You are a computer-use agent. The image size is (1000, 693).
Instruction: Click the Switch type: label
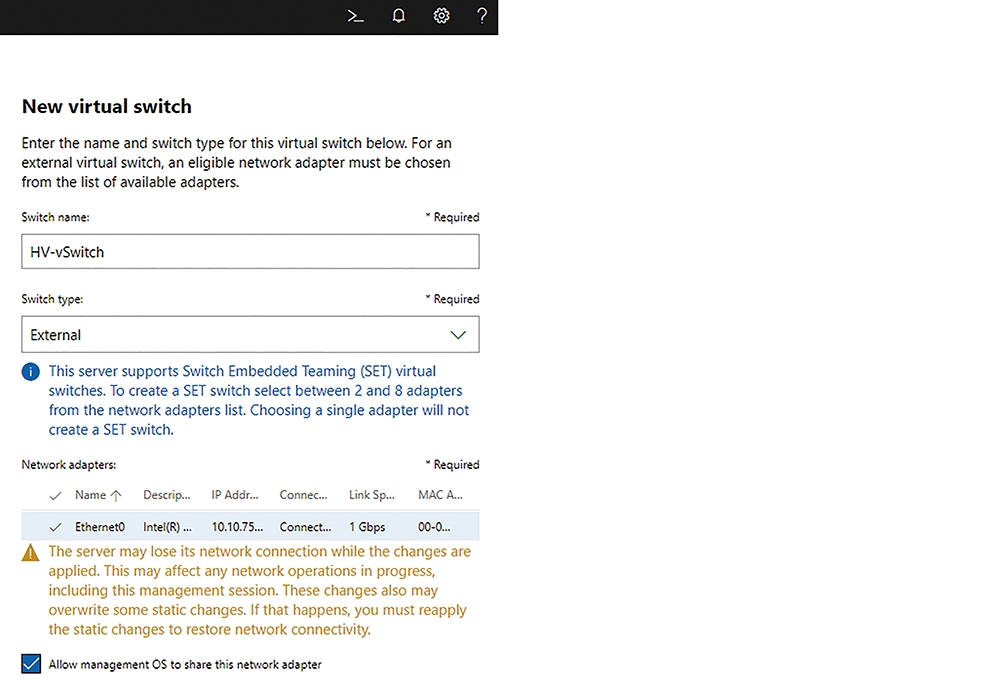52,299
